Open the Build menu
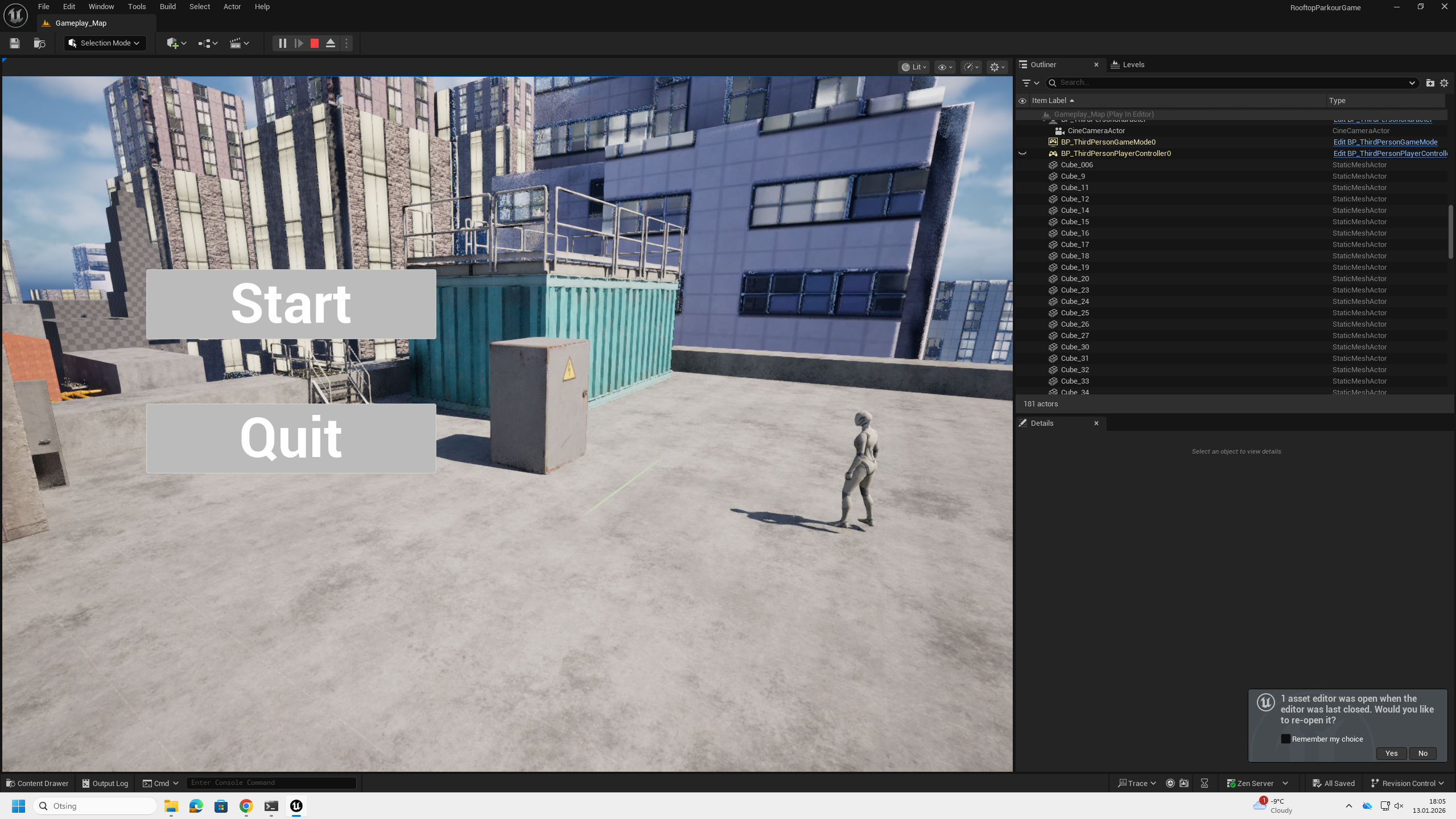The width and height of the screenshot is (1456, 819). tap(167, 7)
